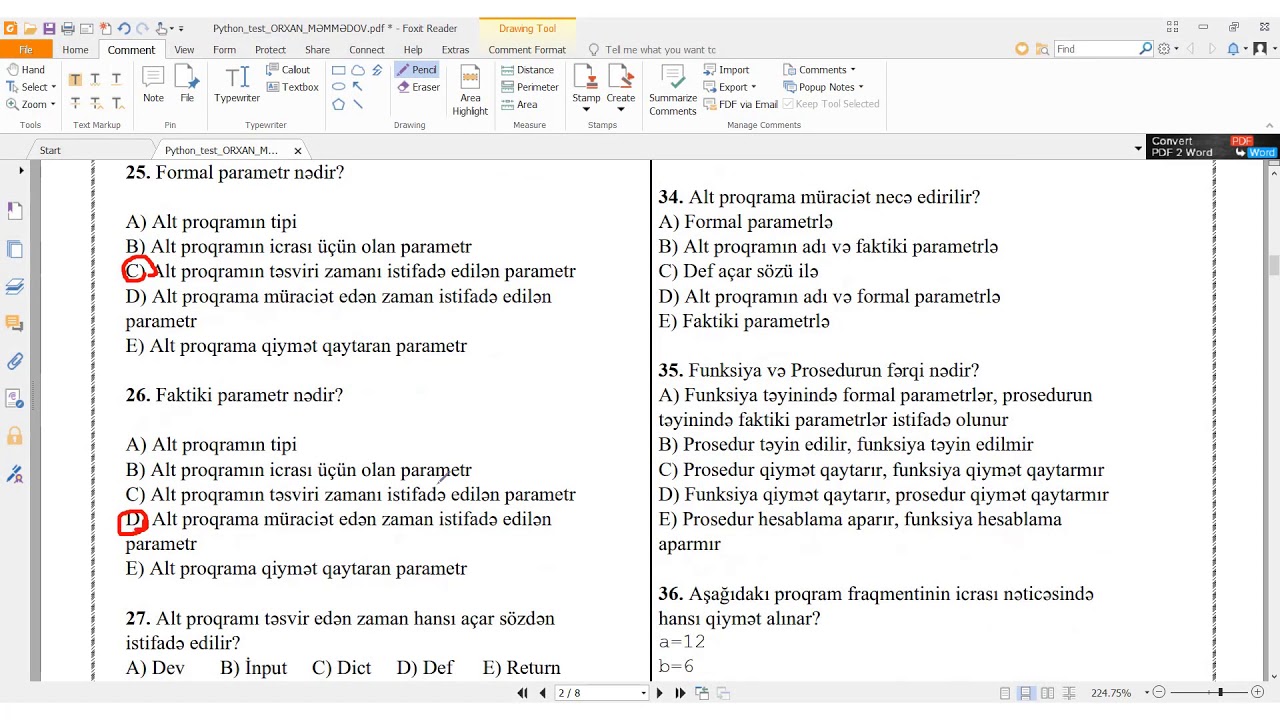Expand the Stamp dropdown
Screen dimensions: 1280x720
586,110
